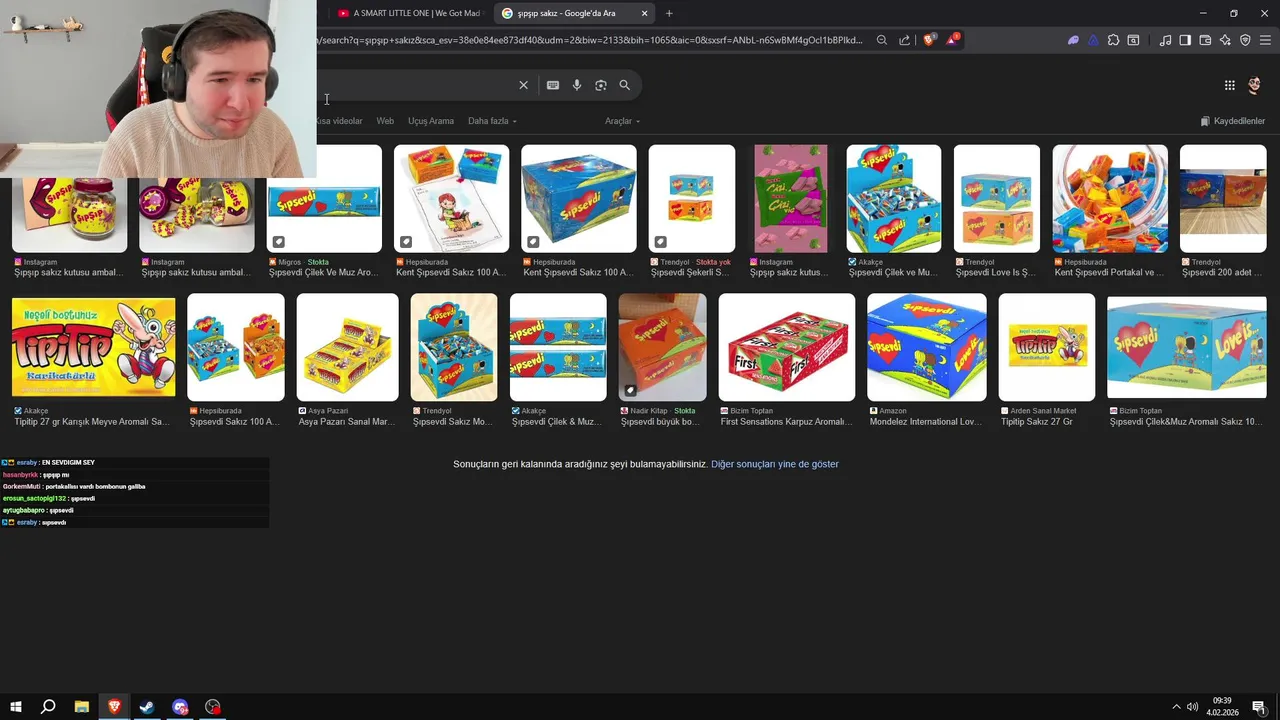Open First Sensations Karpuz Aromalı image
The width and height of the screenshot is (1280, 720).
click(x=787, y=347)
